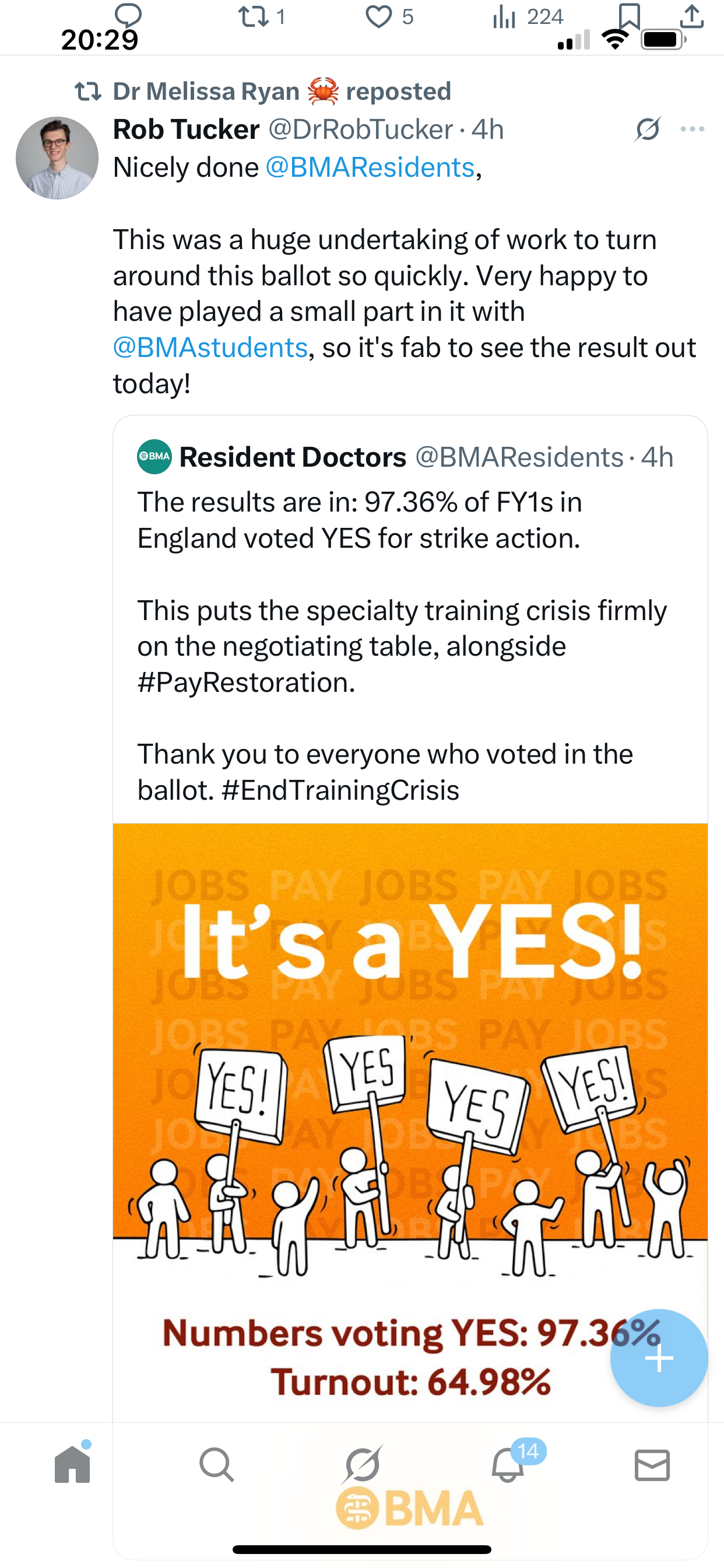Tap the blue compose plus button
This screenshot has width=724, height=1568.
click(659, 1357)
